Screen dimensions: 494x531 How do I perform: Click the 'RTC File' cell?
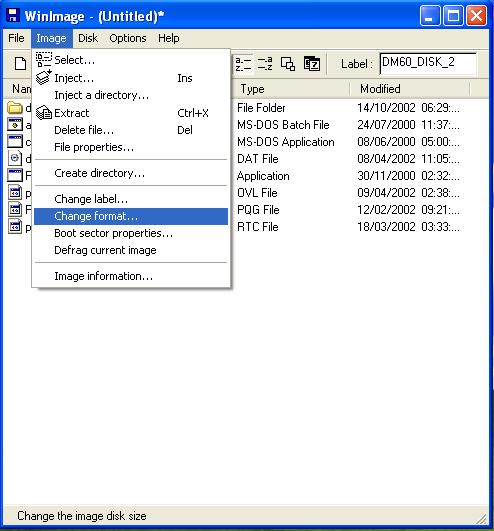point(258,227)
